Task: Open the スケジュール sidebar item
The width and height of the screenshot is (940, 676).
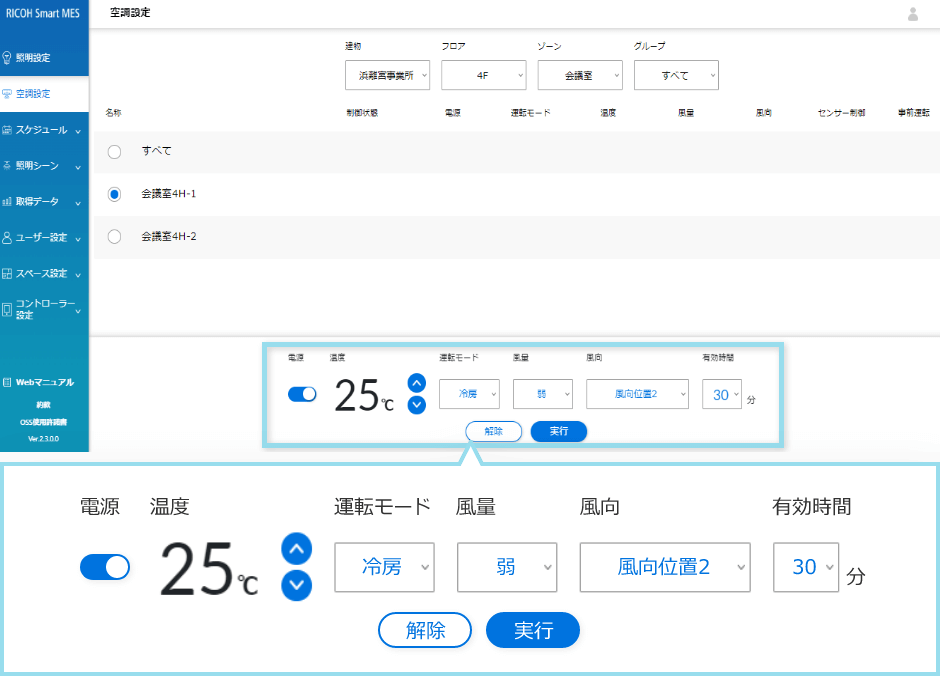Action: click(x=39, y=130)
